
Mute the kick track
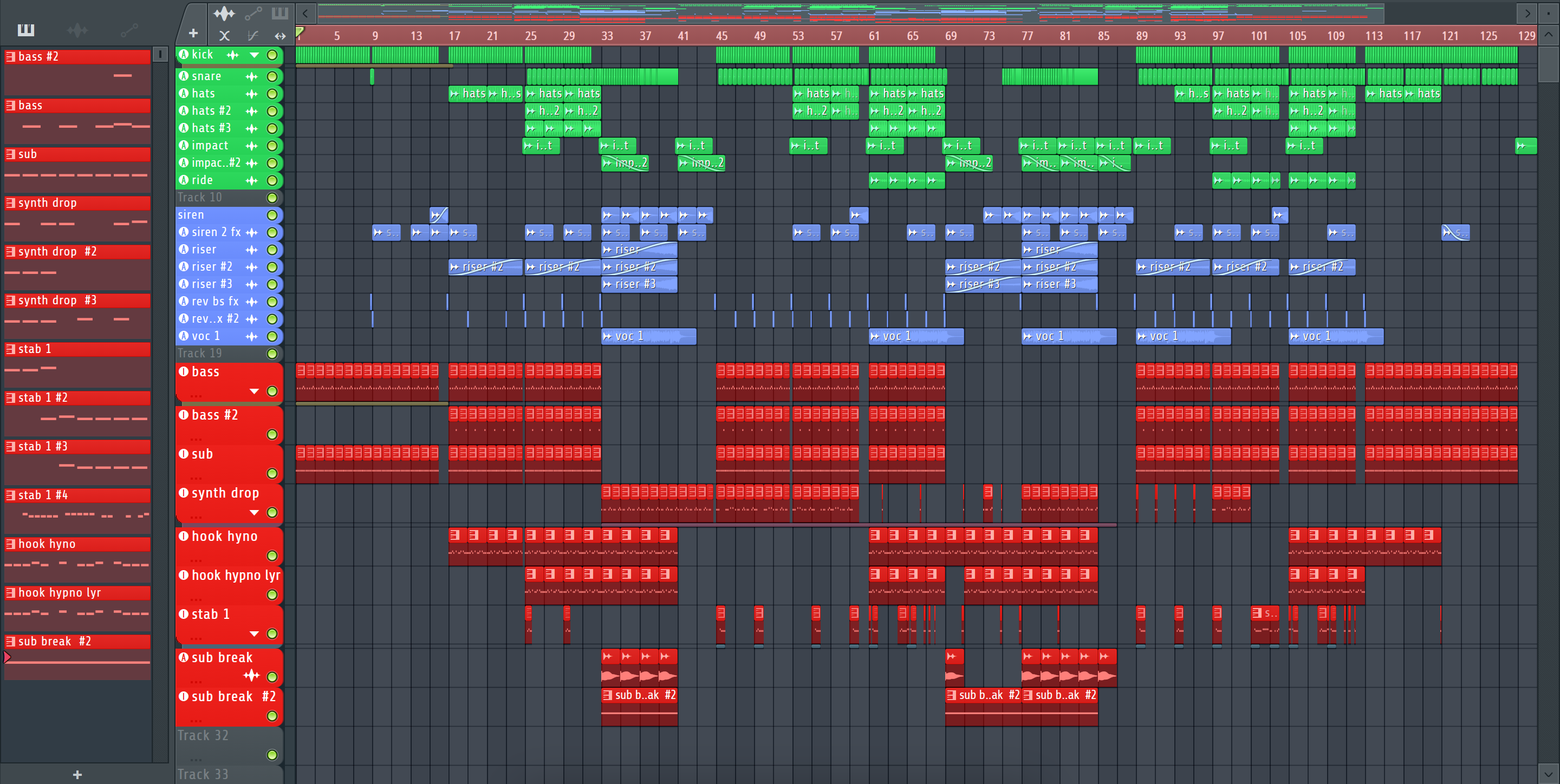[x=272, y=55]
